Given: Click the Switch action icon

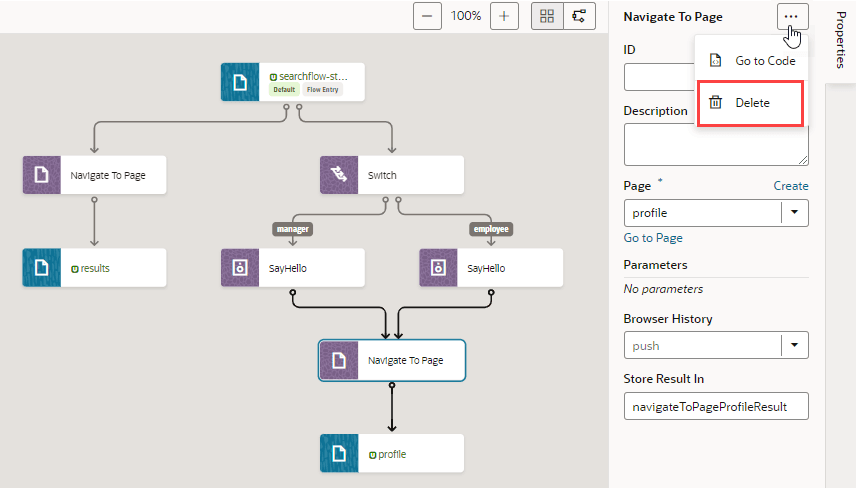Looking at the screenshot, I should (x=339, y=175).
